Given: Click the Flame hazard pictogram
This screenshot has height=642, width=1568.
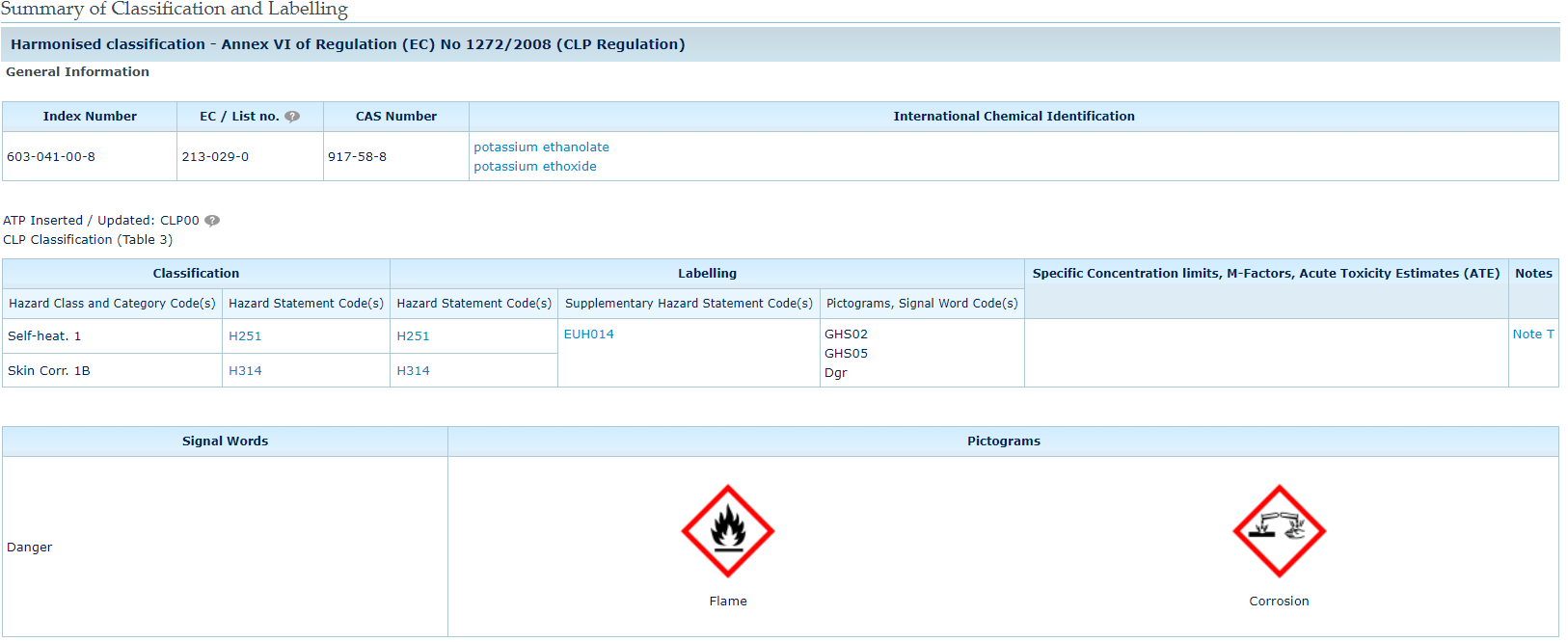Looking at the screenshot, I should pyautogui.click(x=728, y=531).
